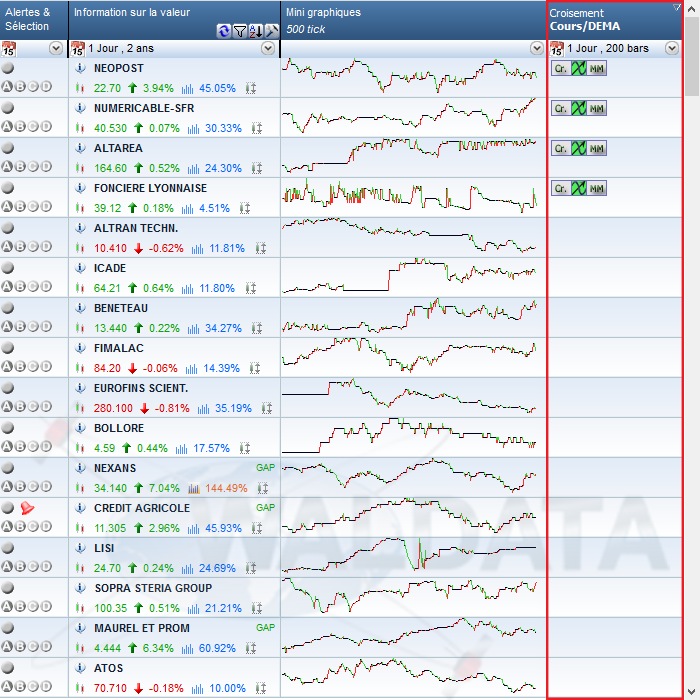
Task: Click the info icon next to ICADE
Action: pos(80,268)
